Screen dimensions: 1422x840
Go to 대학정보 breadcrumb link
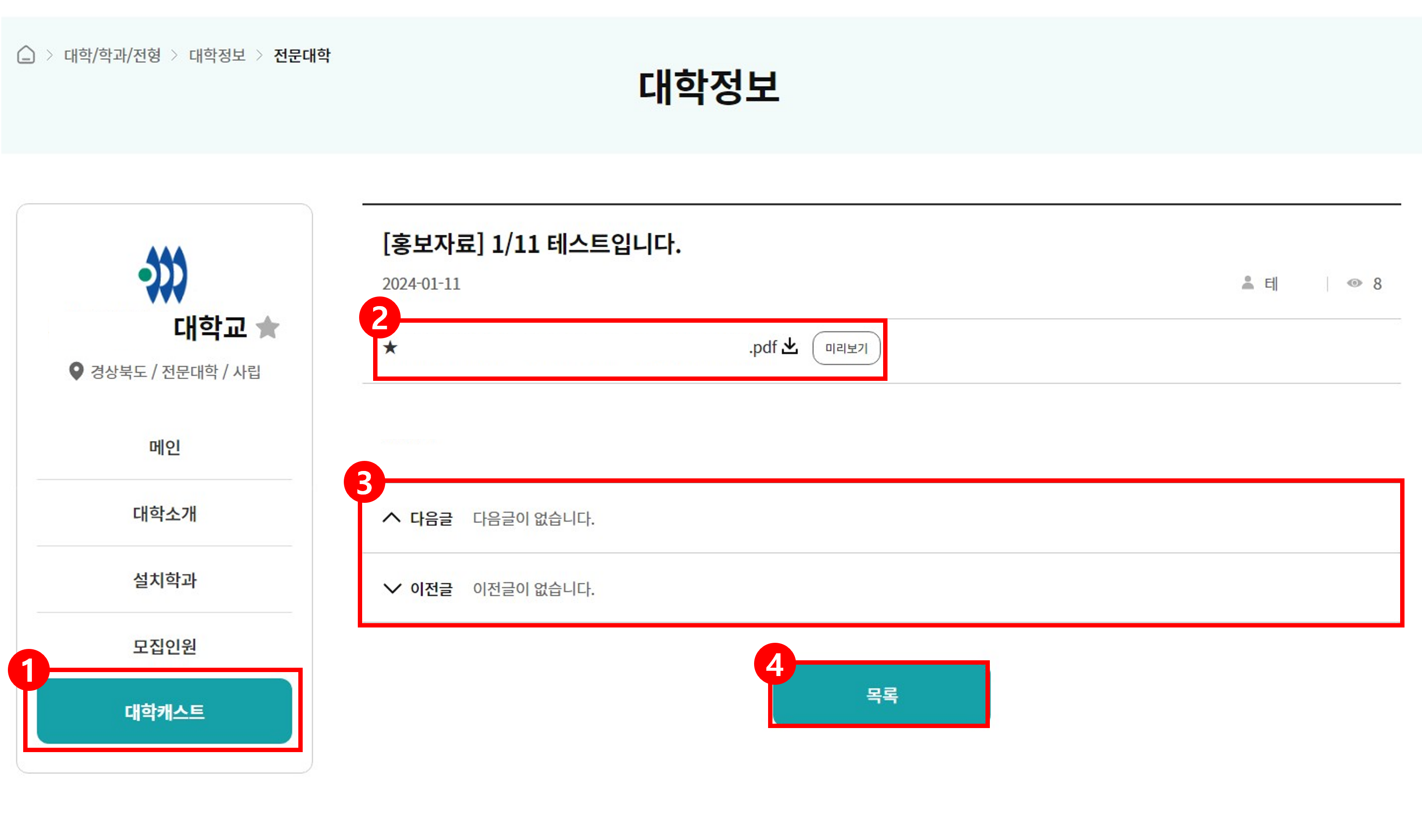[217, 56]
